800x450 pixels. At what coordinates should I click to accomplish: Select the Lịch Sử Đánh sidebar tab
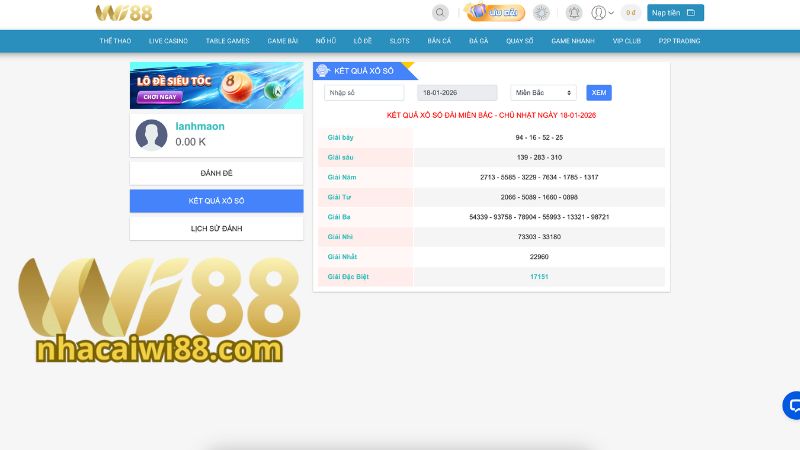pyautogui.click(x=216, y=229)
